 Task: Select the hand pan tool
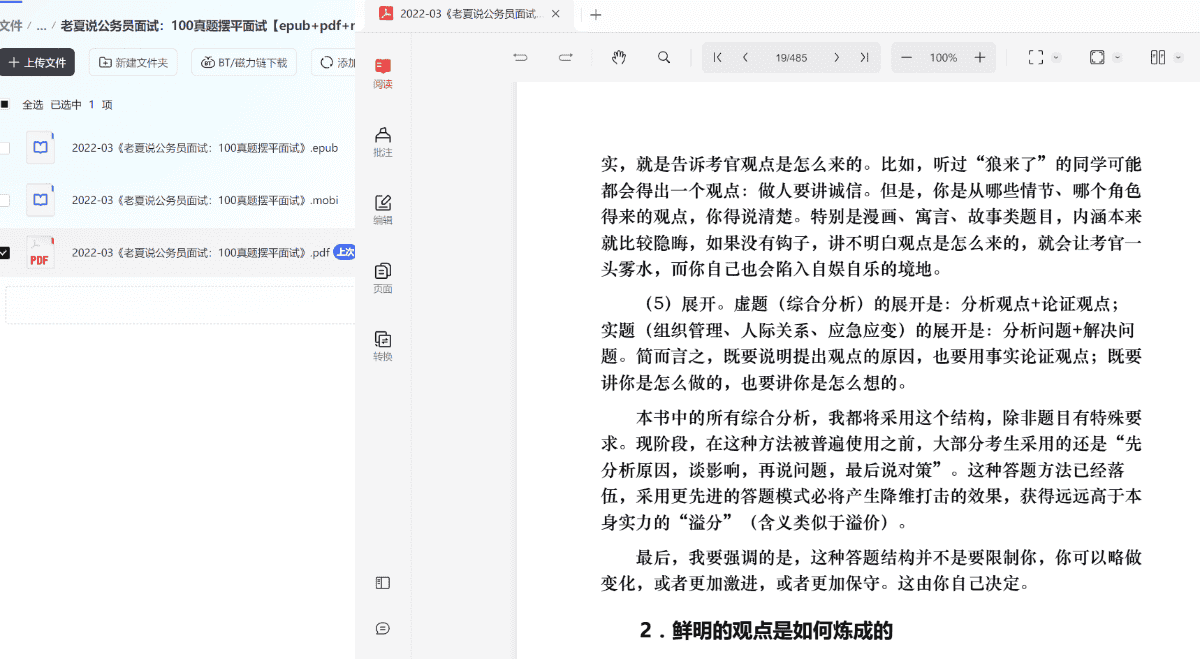[619, 58]
